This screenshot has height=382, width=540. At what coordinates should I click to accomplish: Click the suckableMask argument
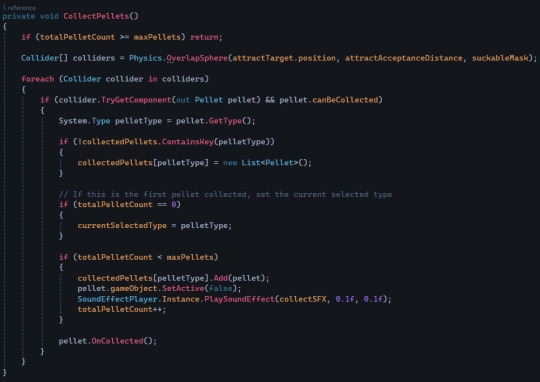(x=500, y=58)
